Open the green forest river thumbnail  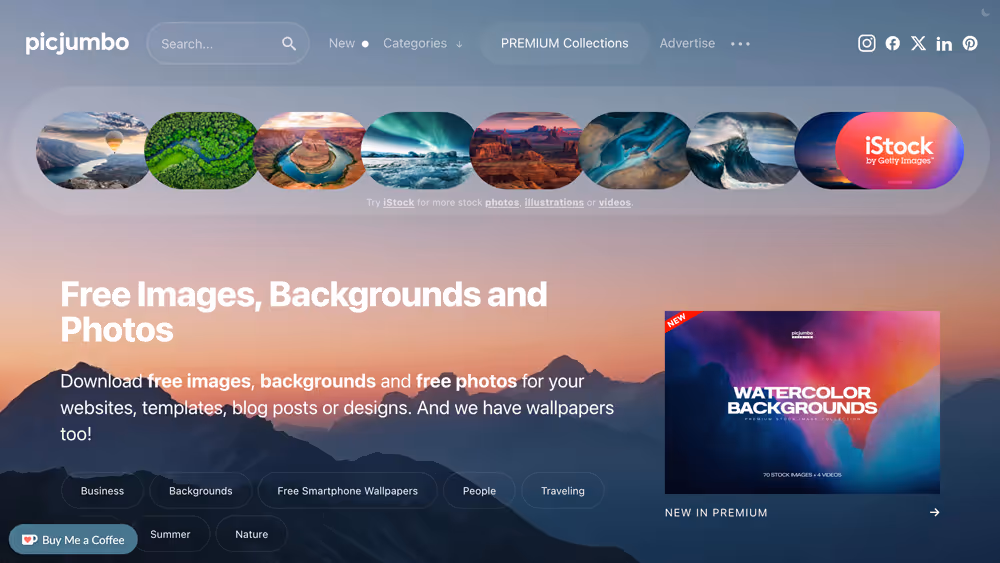[201, 150]
